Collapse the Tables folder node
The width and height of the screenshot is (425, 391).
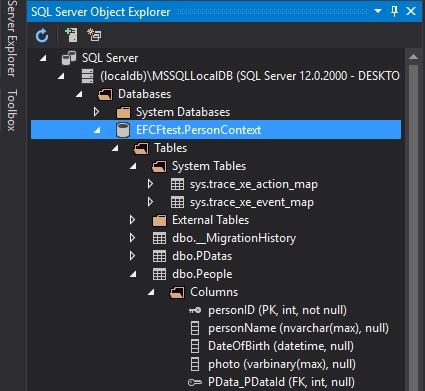click(115, 148)
